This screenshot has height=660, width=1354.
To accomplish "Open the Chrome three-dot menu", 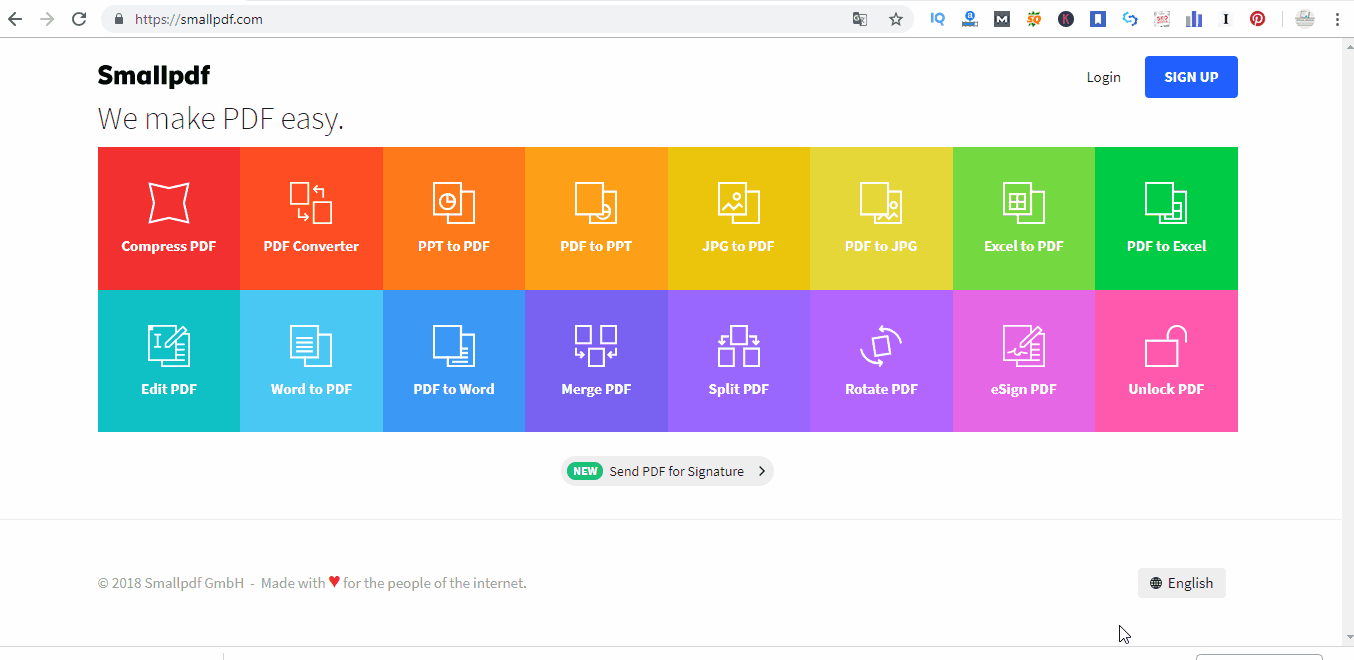I will pos(1337,19).
